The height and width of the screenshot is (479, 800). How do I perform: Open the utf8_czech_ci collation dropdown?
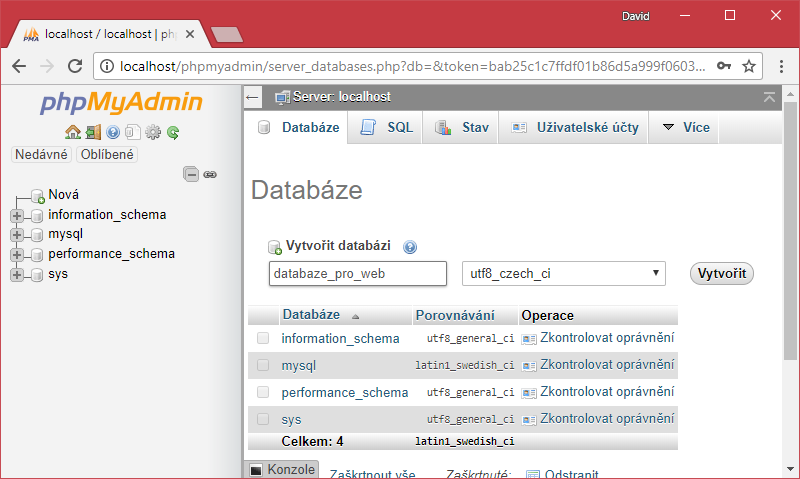pyautogui.click(x=564, y=273)
